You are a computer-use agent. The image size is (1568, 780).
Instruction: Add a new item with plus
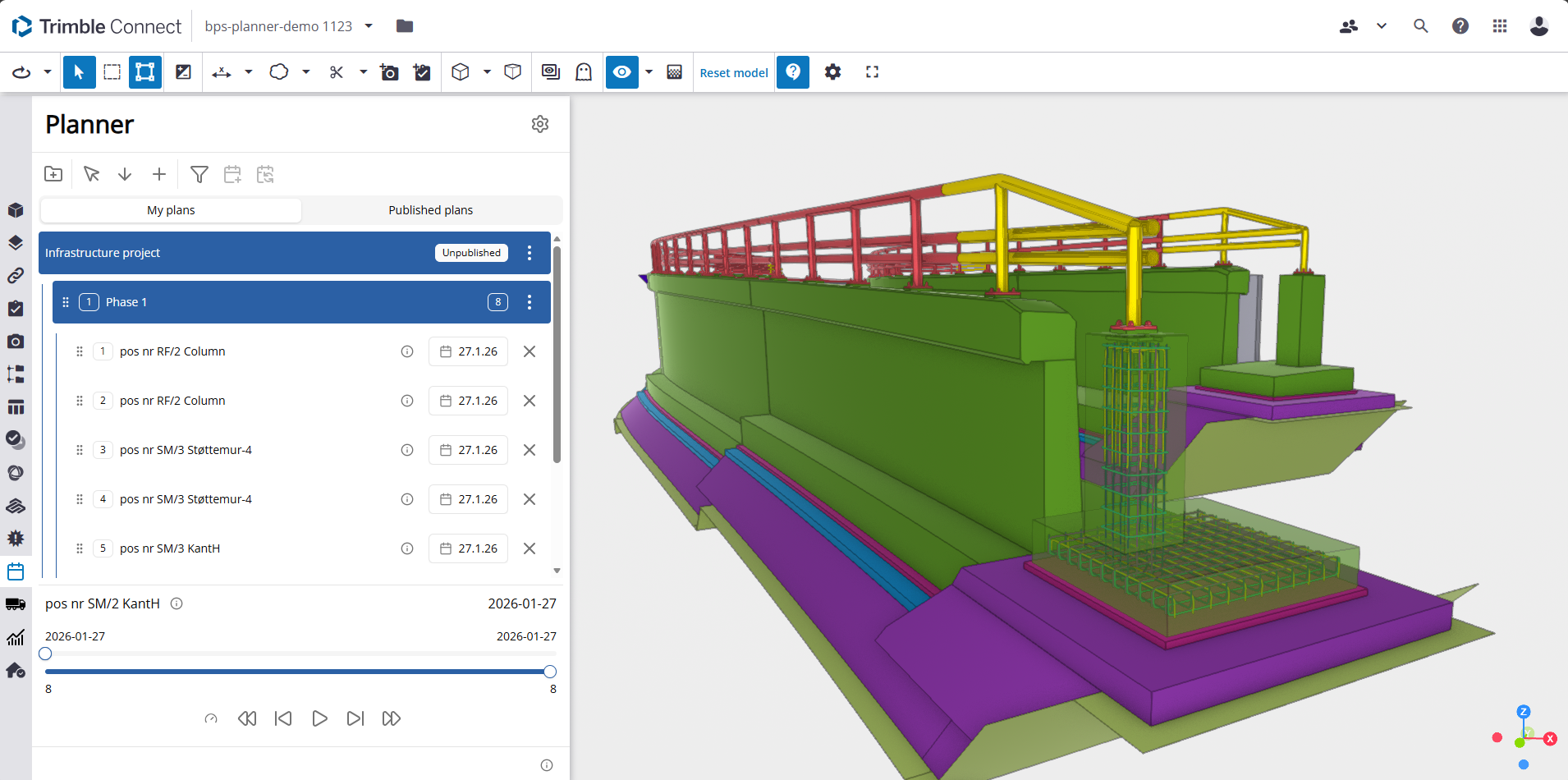159,174
